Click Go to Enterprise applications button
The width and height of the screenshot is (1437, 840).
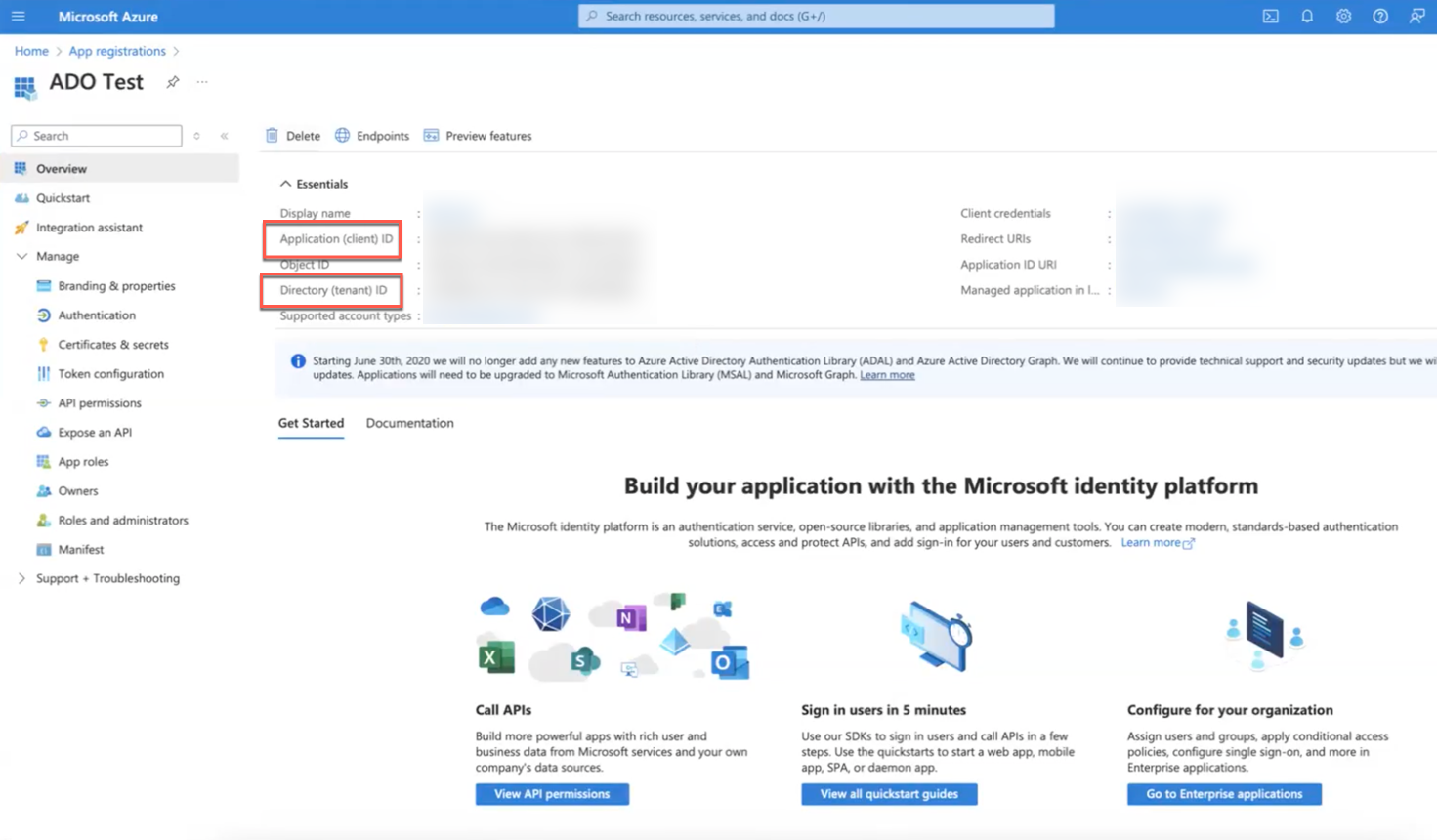[x=1224, y=794]
